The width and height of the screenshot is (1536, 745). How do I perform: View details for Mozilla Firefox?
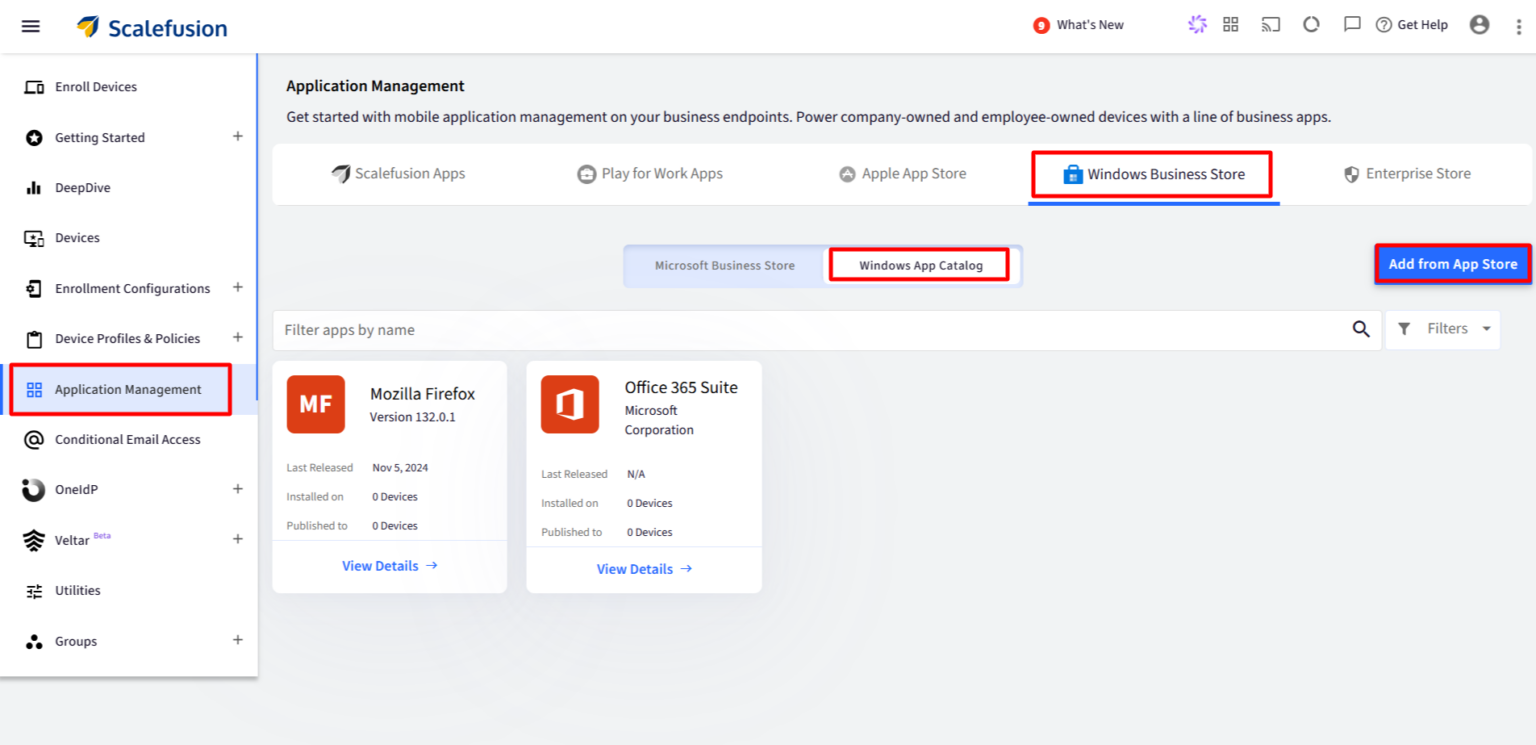click(x=389, y=566)
